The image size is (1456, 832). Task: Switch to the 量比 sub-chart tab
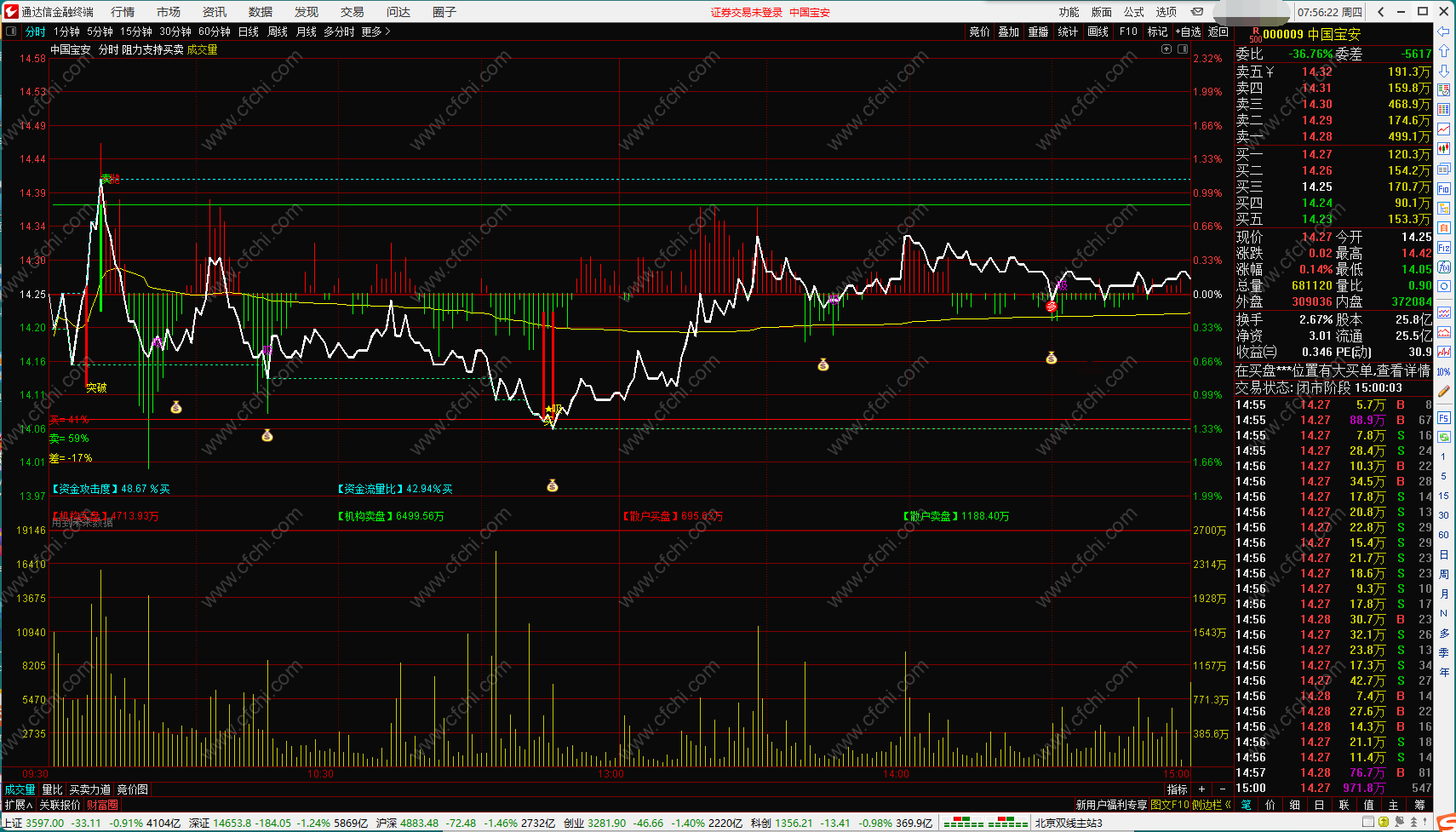pyautogui.click(x=53, y=789)
